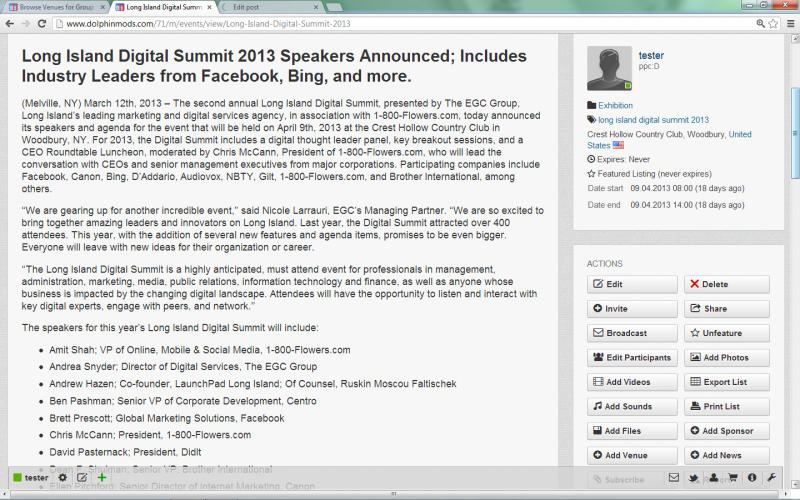Viewport: 800px width, 500px height.
Task: Reload the current page
Action: tap(42, 23)
